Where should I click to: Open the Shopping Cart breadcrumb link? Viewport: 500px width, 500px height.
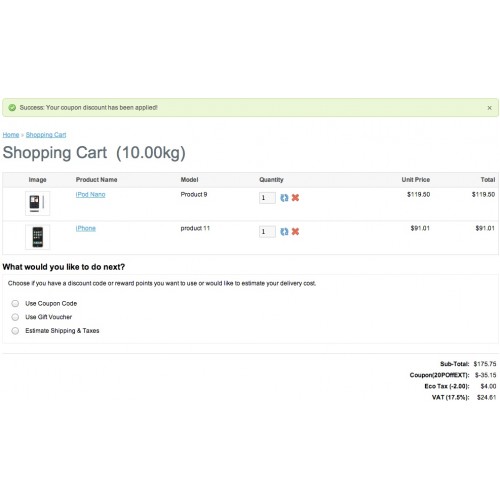[46, 135]
